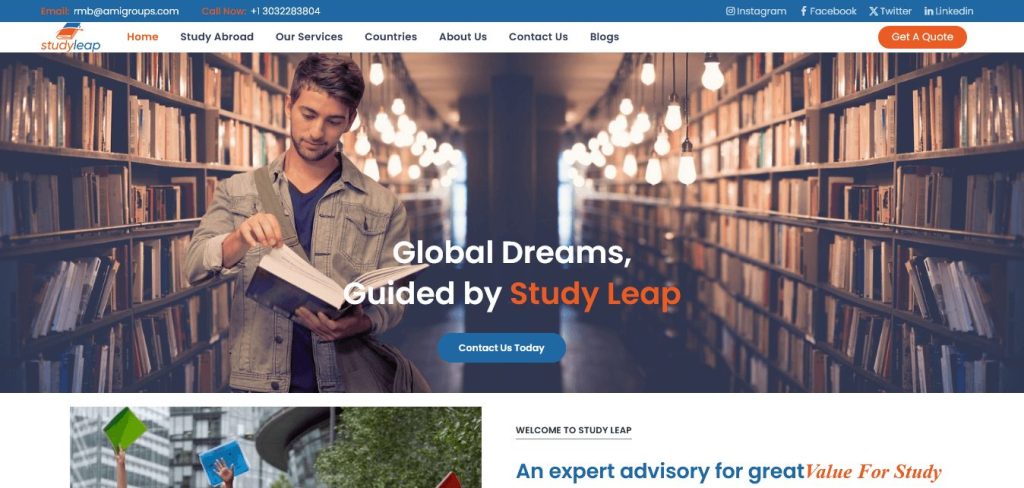Viewport: 1024px width, 488px height.
Task: Open the Countries menu
Action: 391,37
